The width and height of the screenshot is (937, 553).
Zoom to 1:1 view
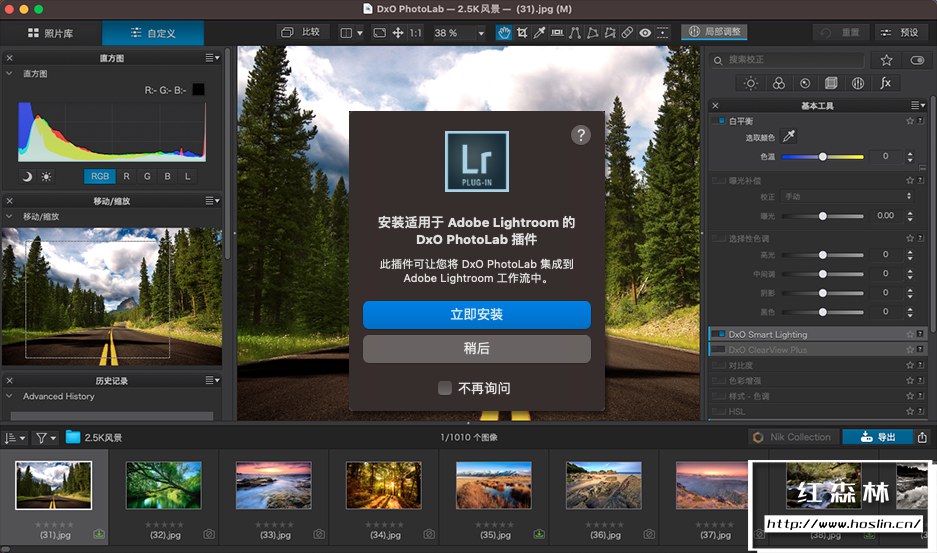[x=415, y=33]
